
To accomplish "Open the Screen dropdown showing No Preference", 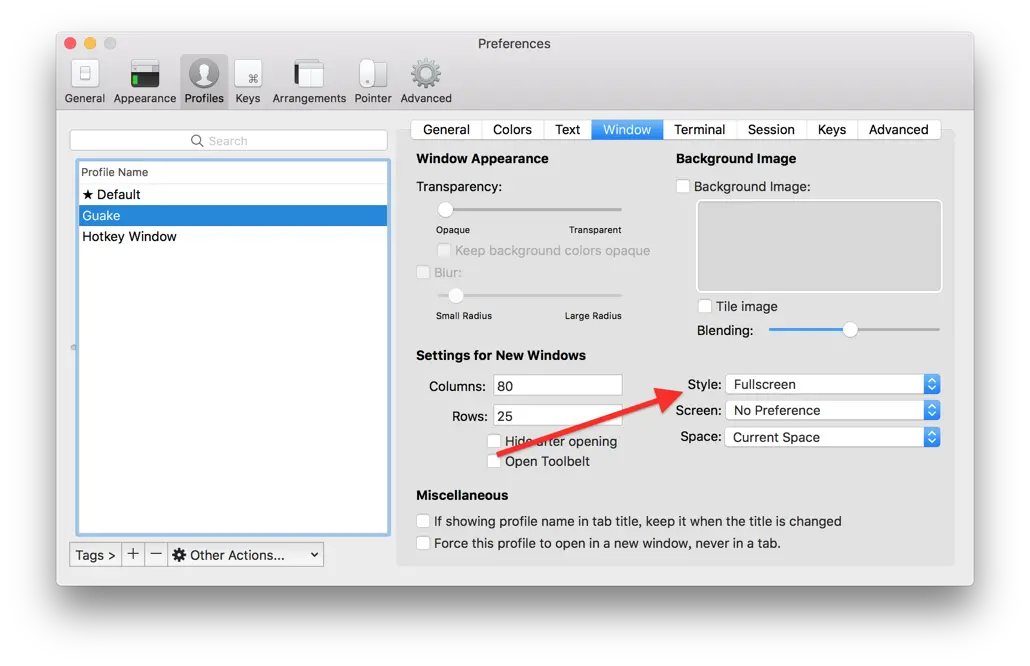I will 832,411.
